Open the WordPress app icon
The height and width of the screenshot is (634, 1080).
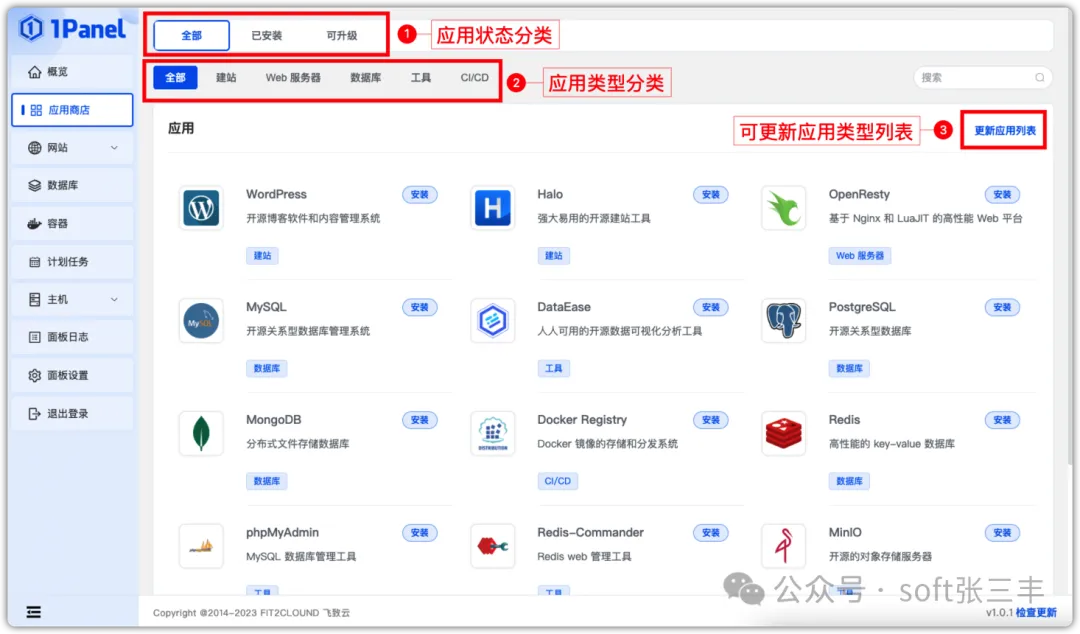(x=201, y=207)
